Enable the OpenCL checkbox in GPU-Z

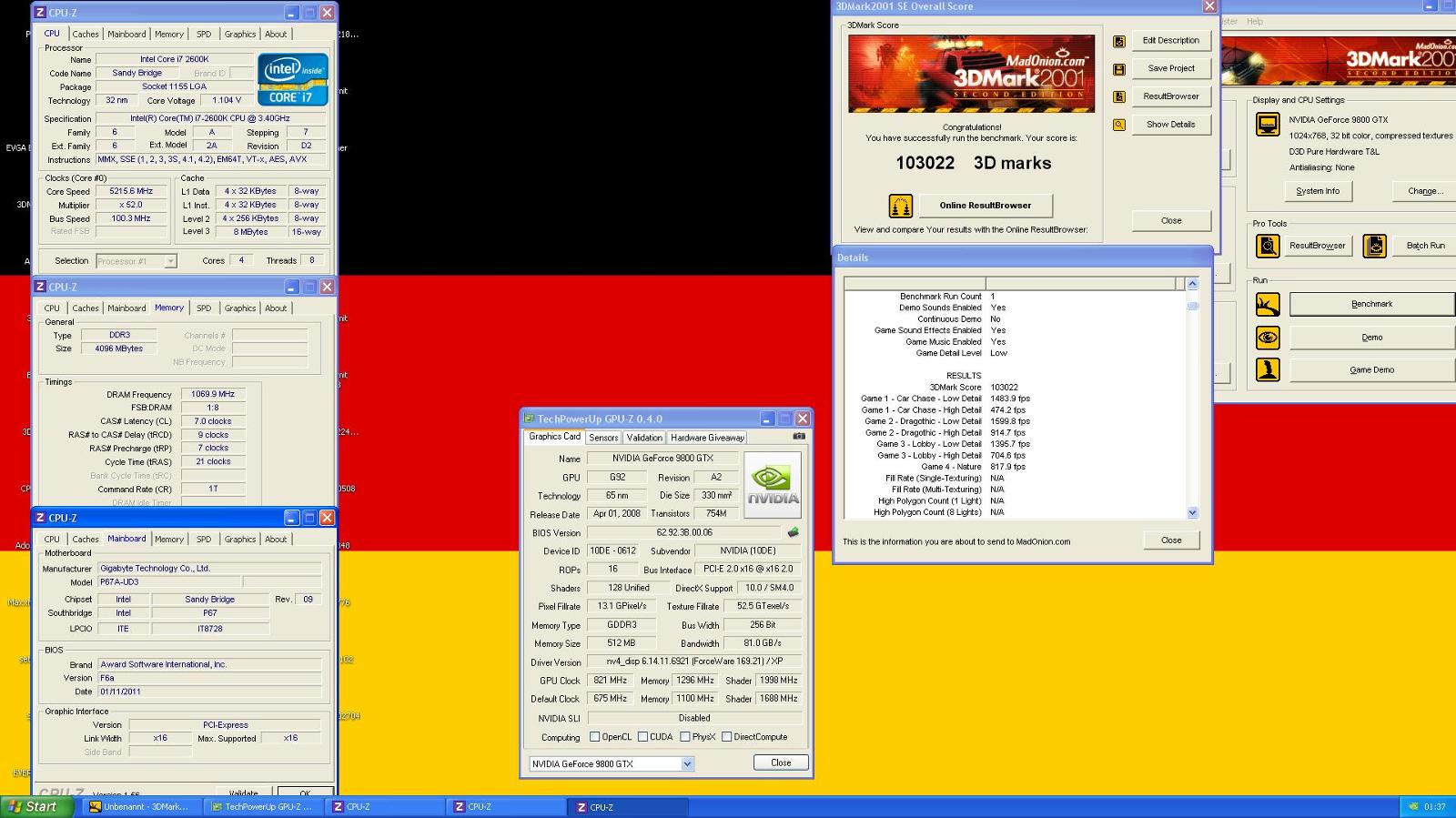[x=595, y=737]
